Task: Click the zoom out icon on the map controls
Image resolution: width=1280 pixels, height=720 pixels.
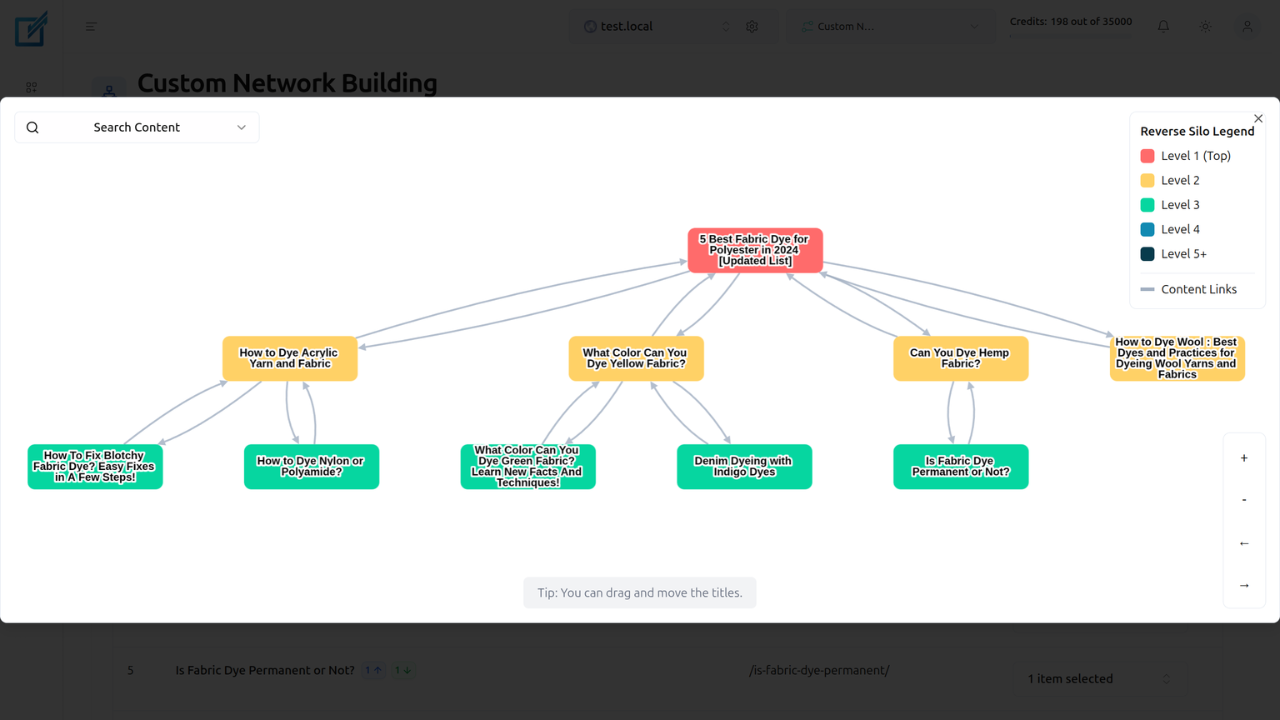Action: click(1244, 499)
